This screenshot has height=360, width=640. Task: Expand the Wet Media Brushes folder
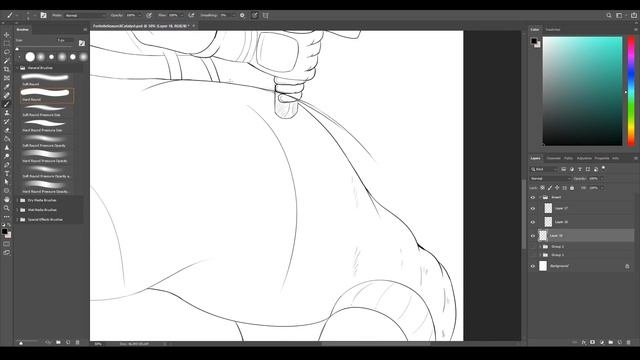point(18,210)
